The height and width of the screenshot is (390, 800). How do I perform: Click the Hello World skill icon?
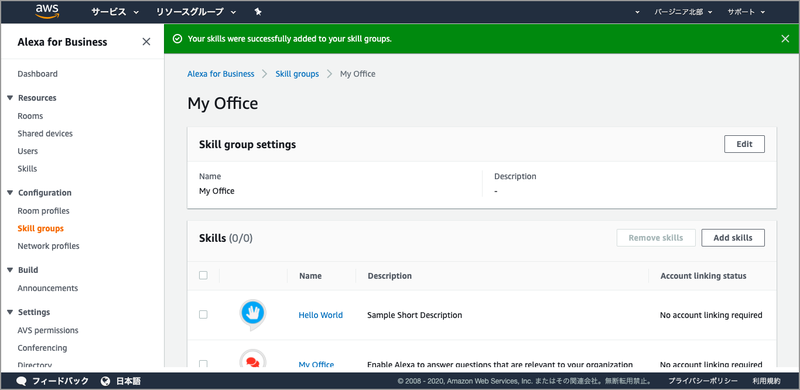253,314
